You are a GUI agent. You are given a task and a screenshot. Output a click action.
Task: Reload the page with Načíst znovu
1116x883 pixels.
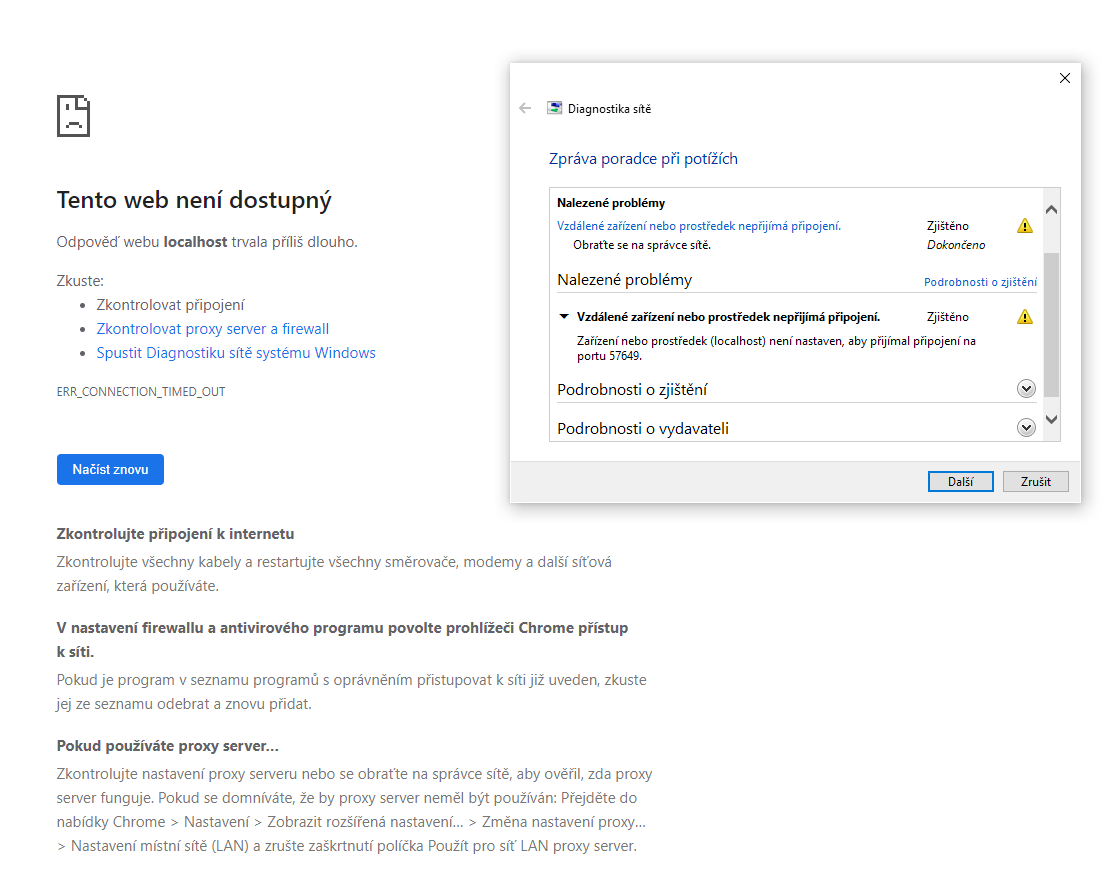click(110, 469)
